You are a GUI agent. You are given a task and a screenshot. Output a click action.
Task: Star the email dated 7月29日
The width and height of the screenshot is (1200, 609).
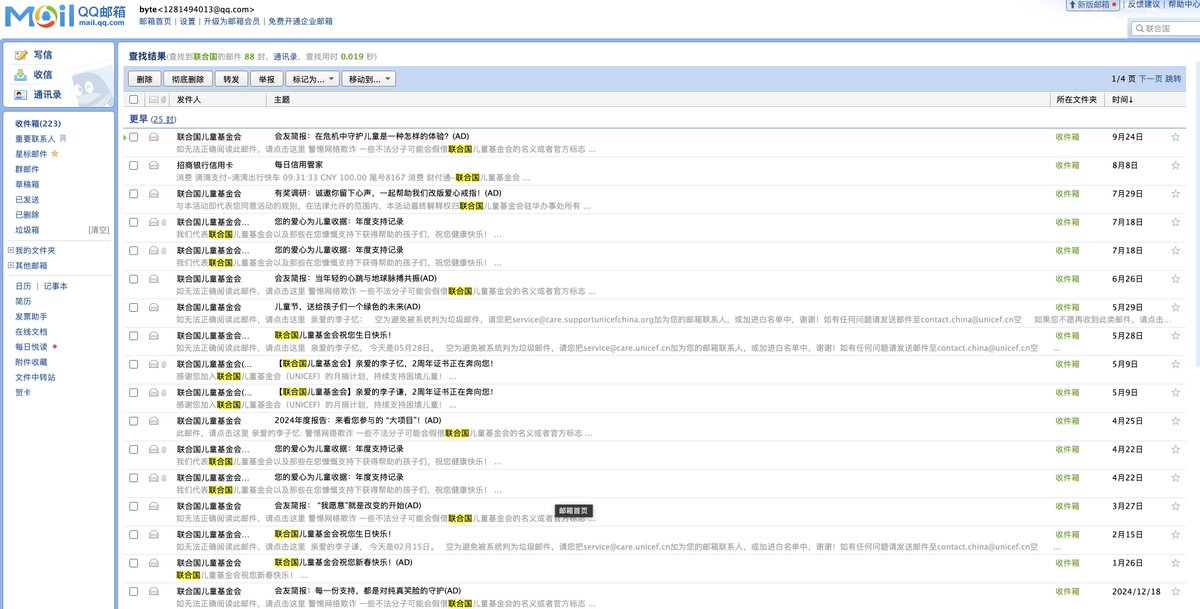(1175, 194)
